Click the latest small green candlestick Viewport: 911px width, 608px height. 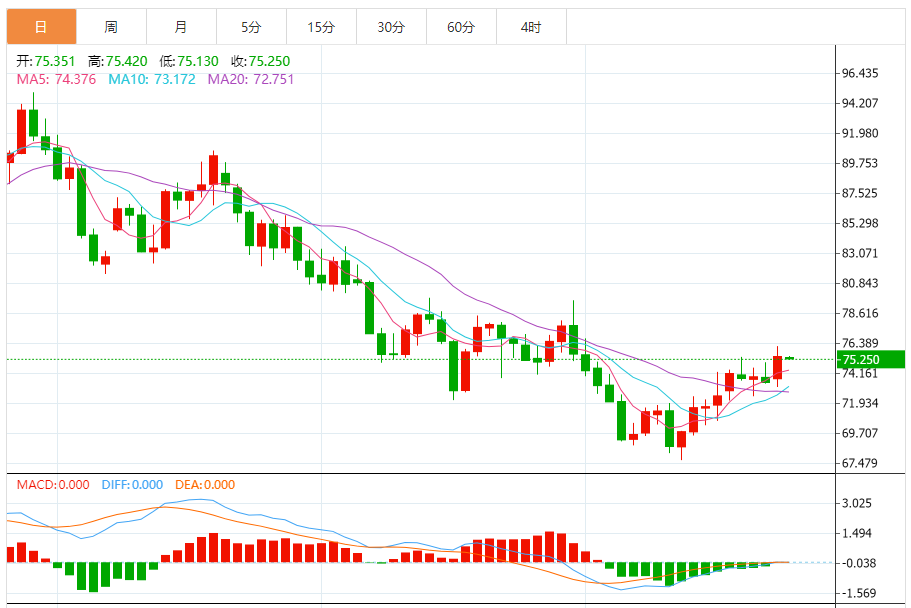coord(790,358)
